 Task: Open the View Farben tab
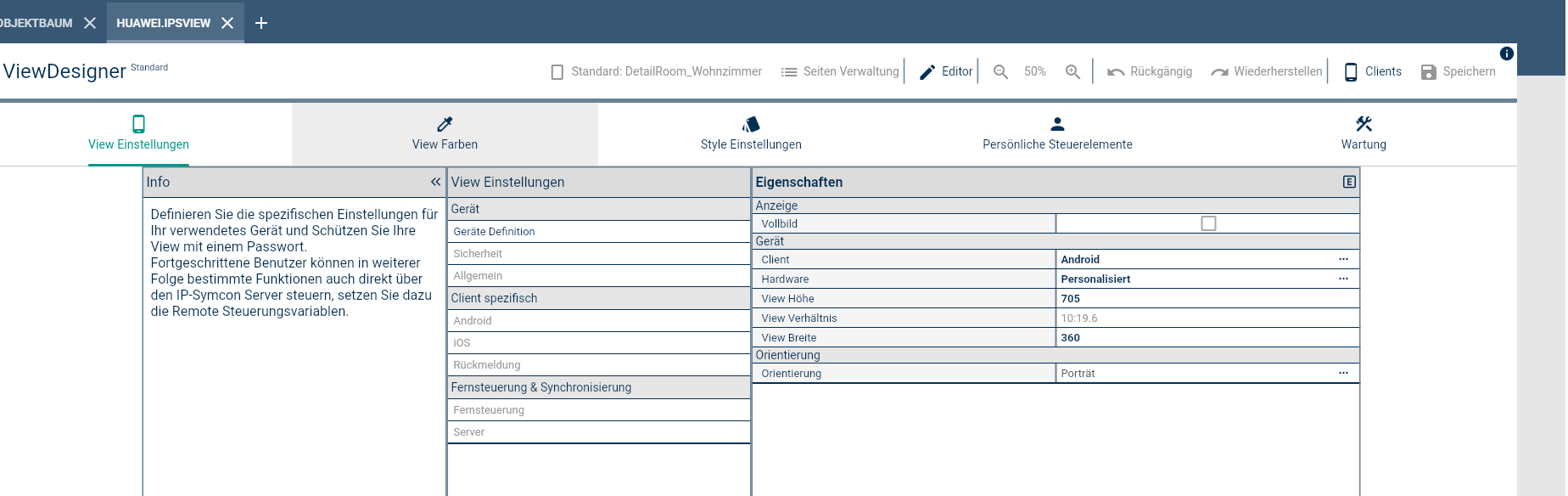point(445,133)
